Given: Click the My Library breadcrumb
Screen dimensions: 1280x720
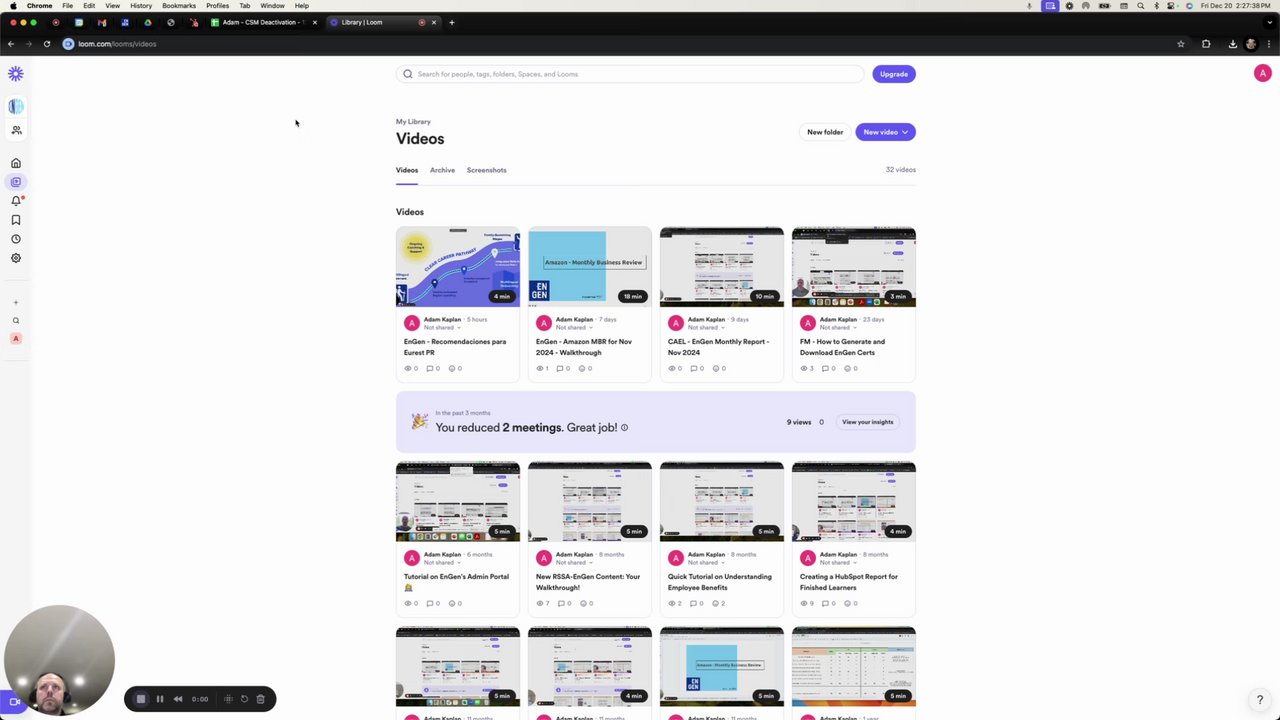Looking at the screenshot, I should point(413,122).
